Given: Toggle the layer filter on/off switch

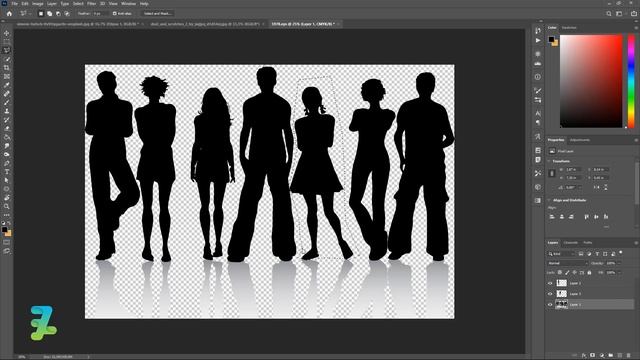Looking at the screenshot, I should (621, 253).
